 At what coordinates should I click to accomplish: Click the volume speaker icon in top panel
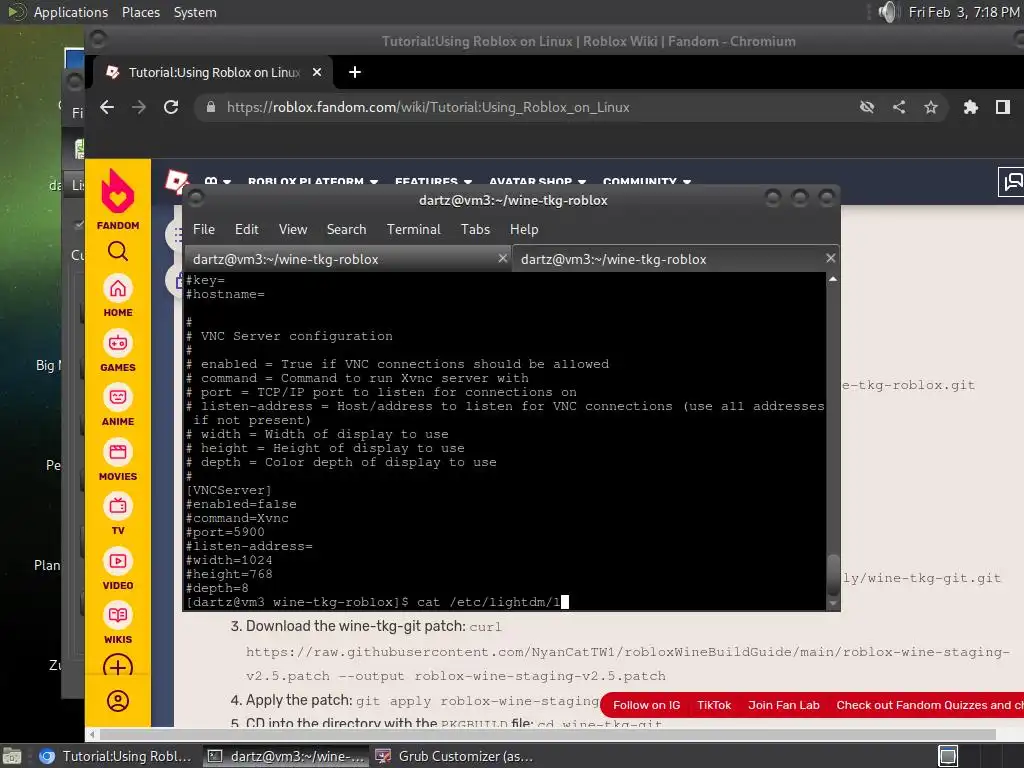888,12
